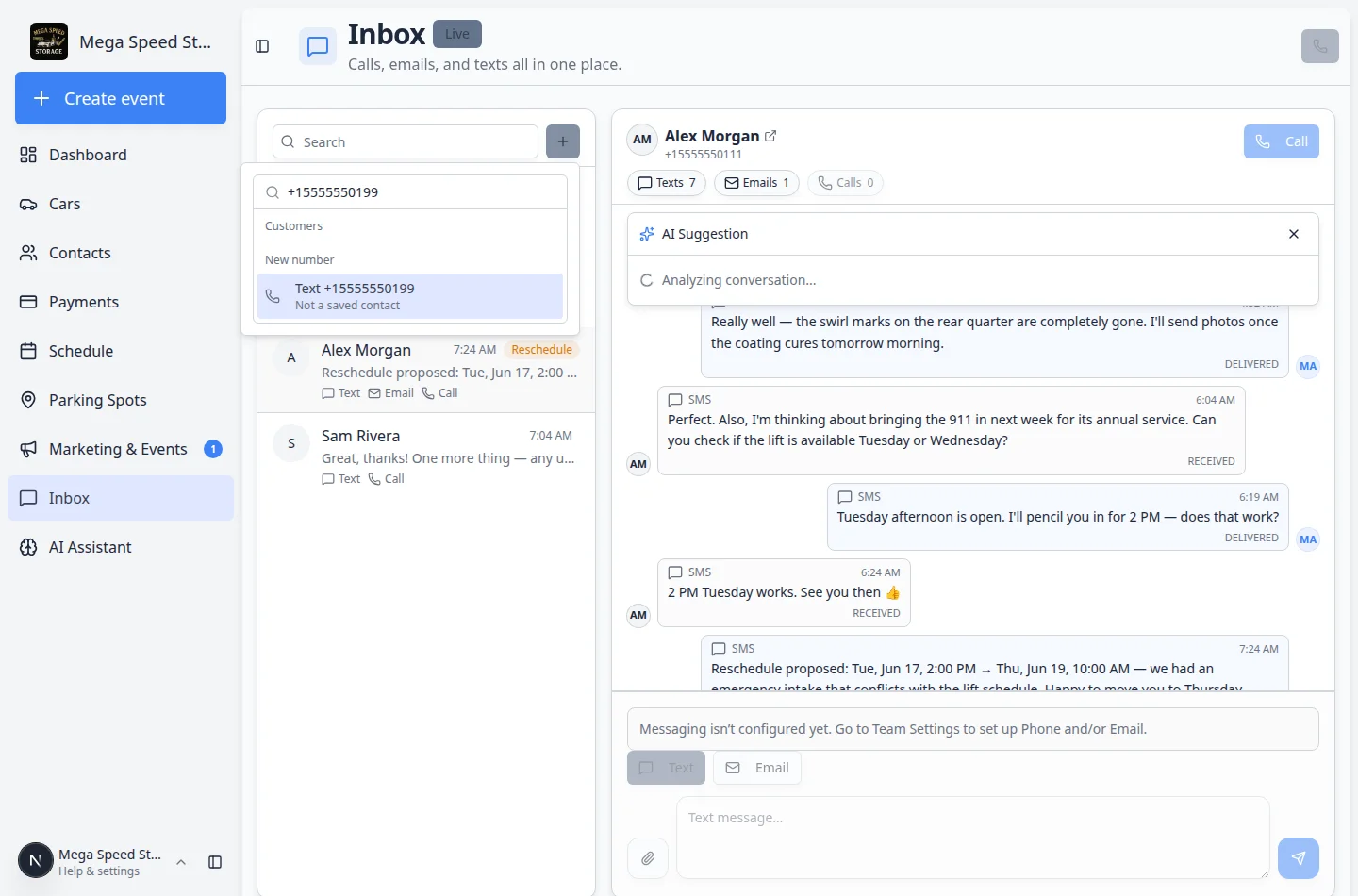Go to Contacts
The height and width of the screenshot is (896, 1358).
[x=121, y=253]
